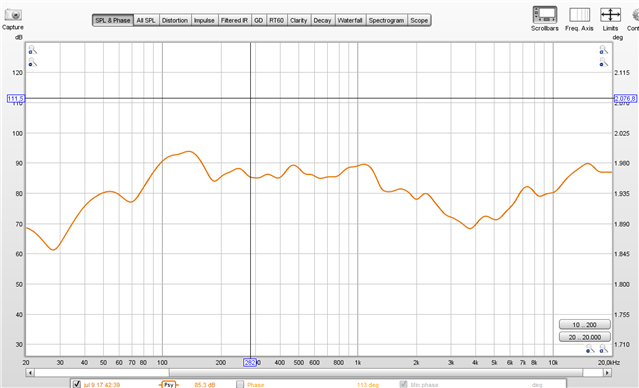Open the All SPL tab

(x=146, y=20)
